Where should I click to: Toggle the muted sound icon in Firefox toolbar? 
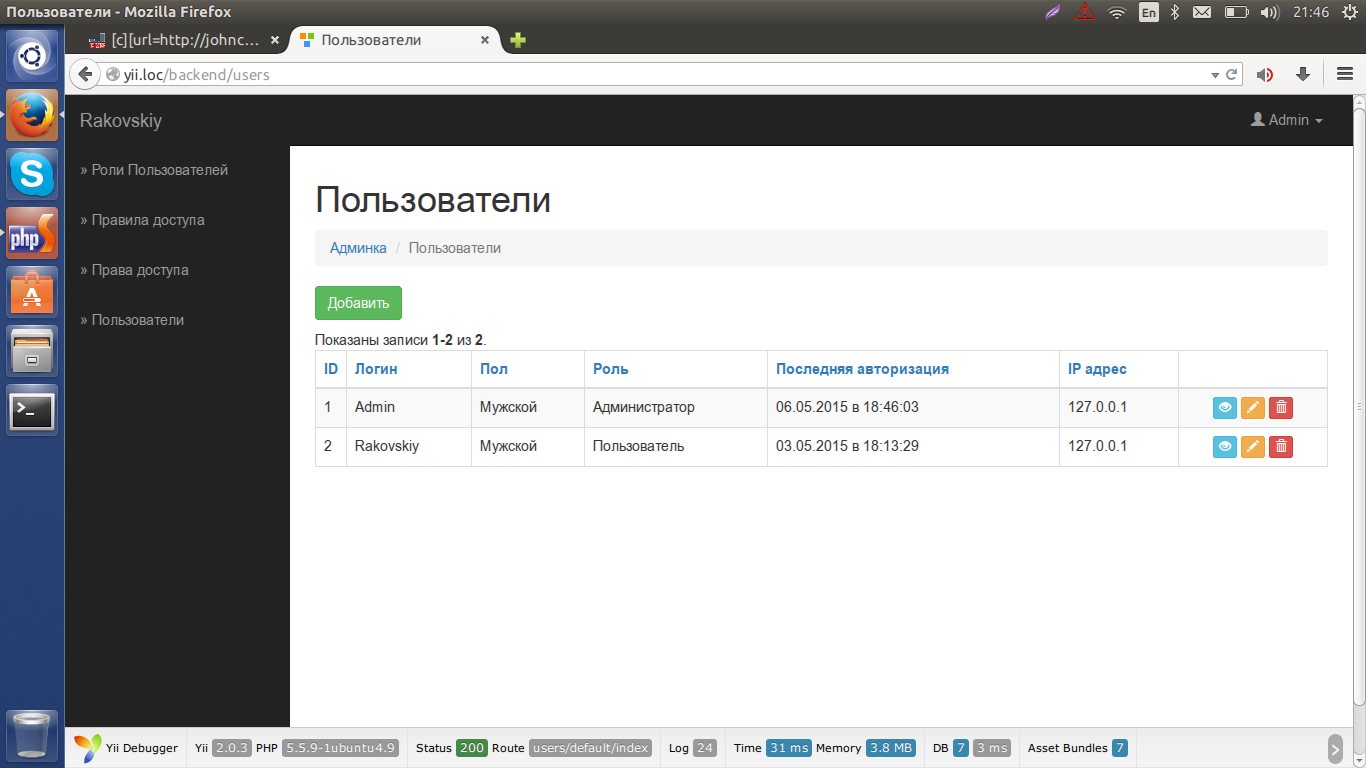pyautogui.click(x=1265, y=74)
